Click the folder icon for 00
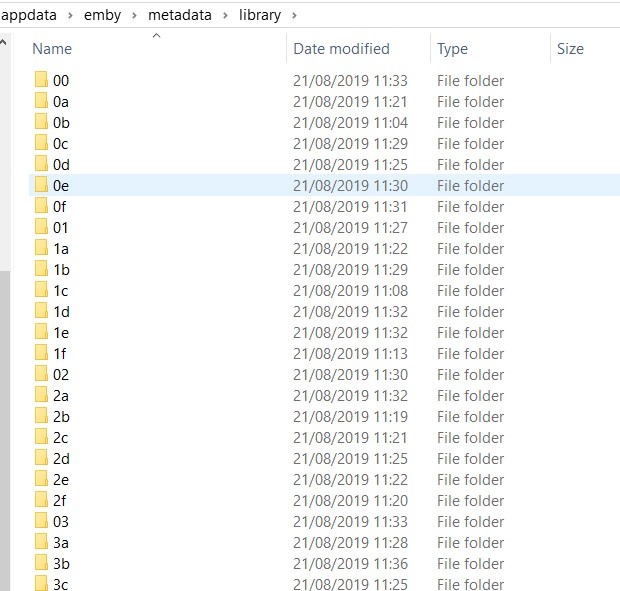Screen dimensions: 620x591 [x=41, y=79]
